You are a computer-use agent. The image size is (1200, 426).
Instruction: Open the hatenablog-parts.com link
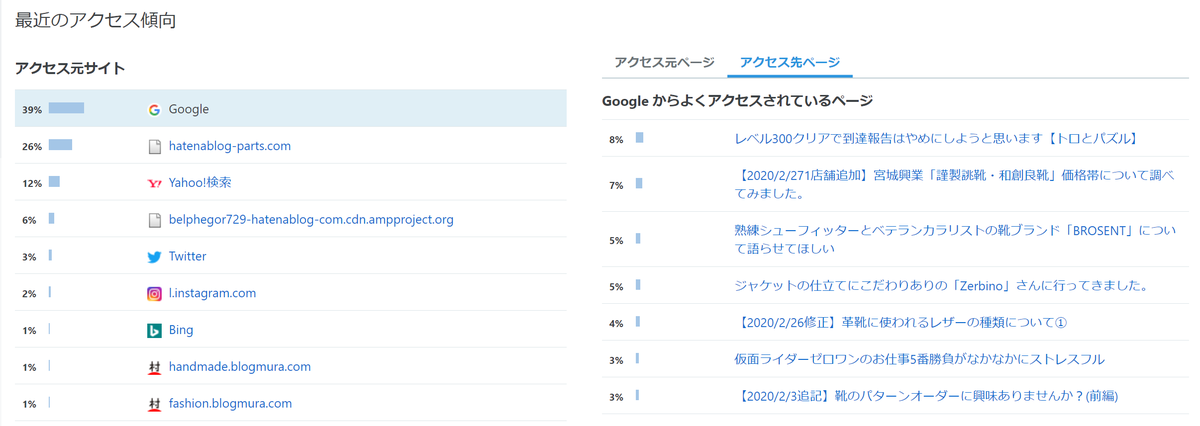tap(230, 146)
